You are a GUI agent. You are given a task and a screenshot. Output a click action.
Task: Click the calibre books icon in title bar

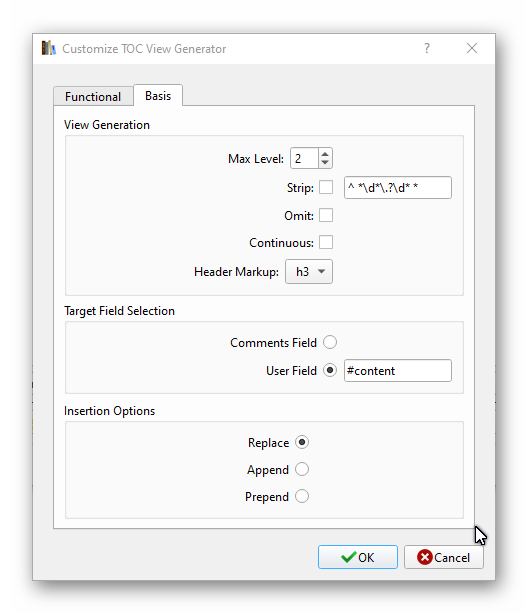[48, 48]
